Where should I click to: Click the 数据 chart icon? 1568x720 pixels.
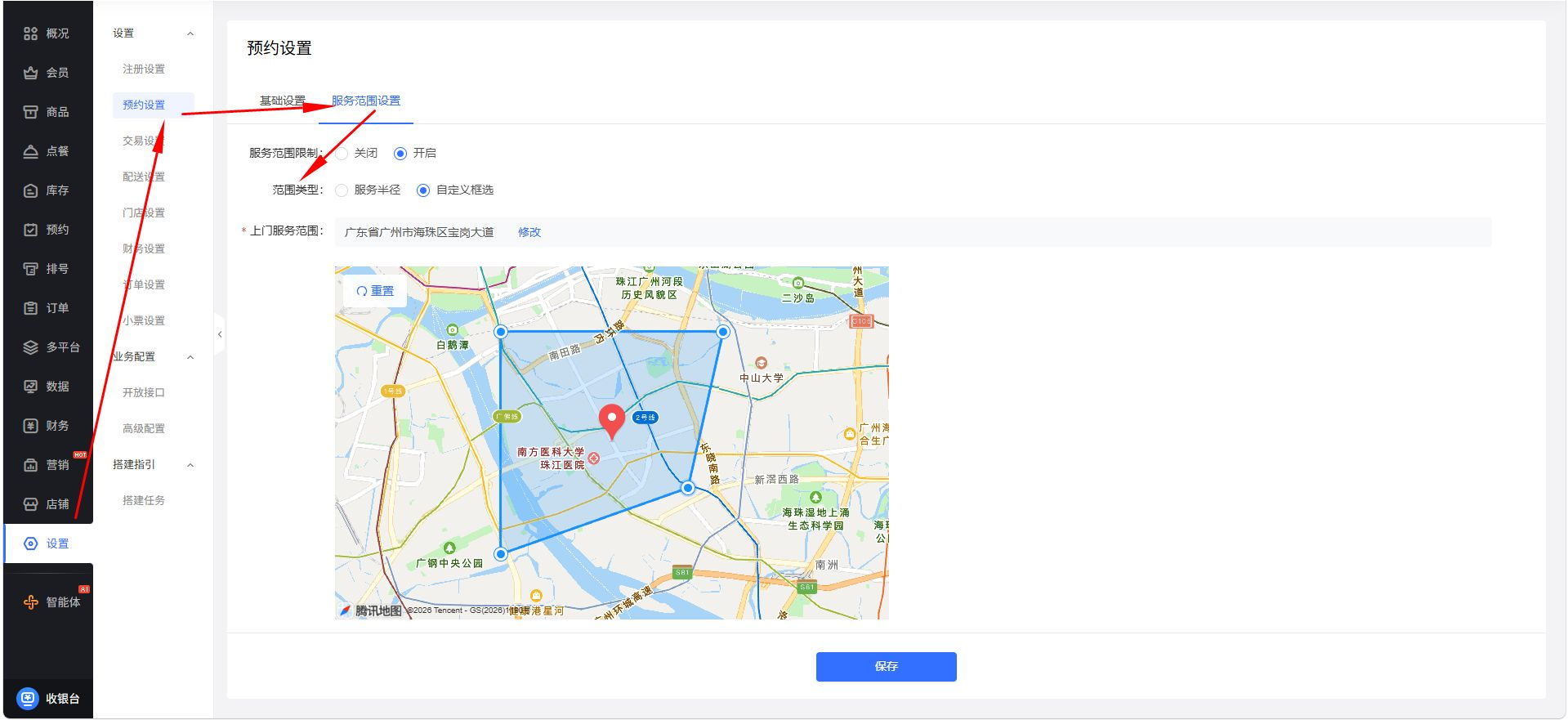pyautogui.click(x=30, y=387)
